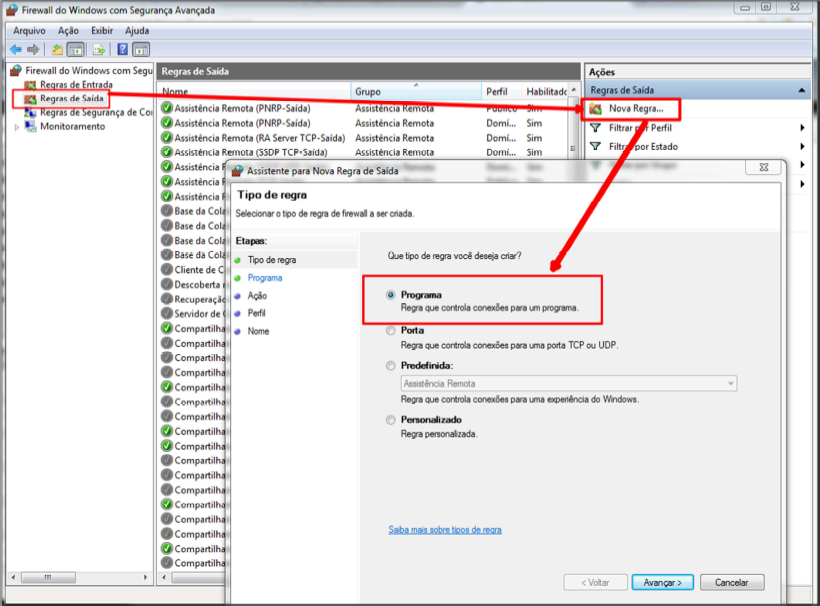This screenshot has height=606, width=820.
Task: Click the Nome step in the Etapas list
Action: click(x=258, y=331)
